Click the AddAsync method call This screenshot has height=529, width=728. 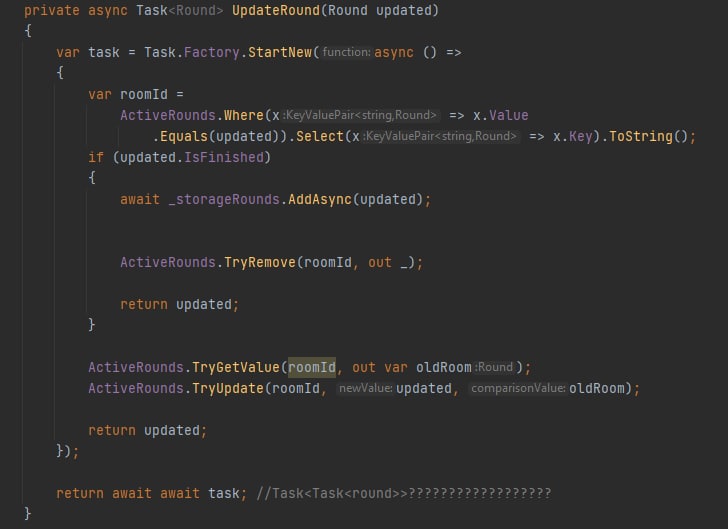tap(320, 199)
